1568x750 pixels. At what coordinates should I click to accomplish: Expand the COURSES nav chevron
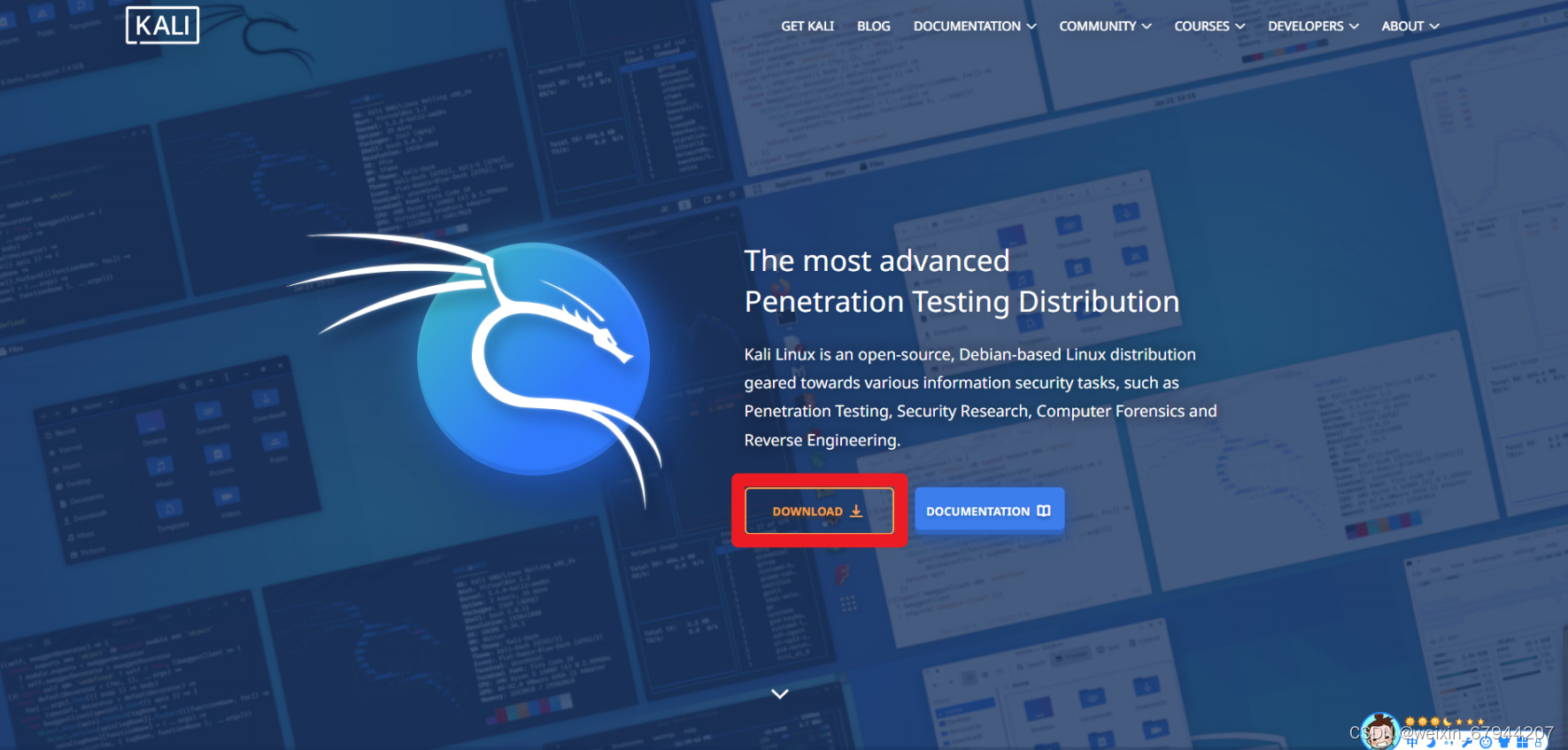1240,27
